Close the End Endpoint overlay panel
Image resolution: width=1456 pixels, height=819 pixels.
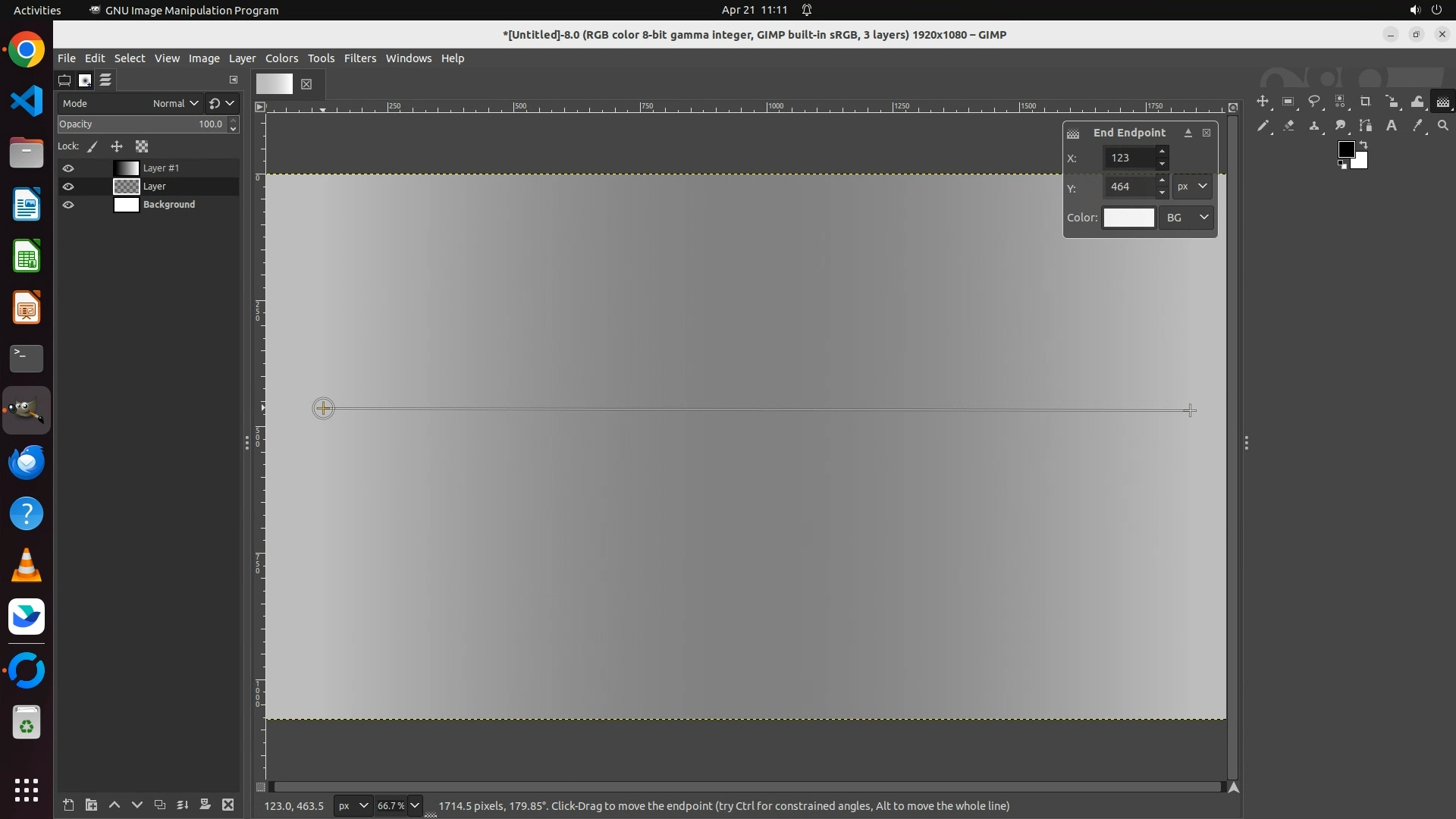pyautogui.click(x=1207, y=133)
